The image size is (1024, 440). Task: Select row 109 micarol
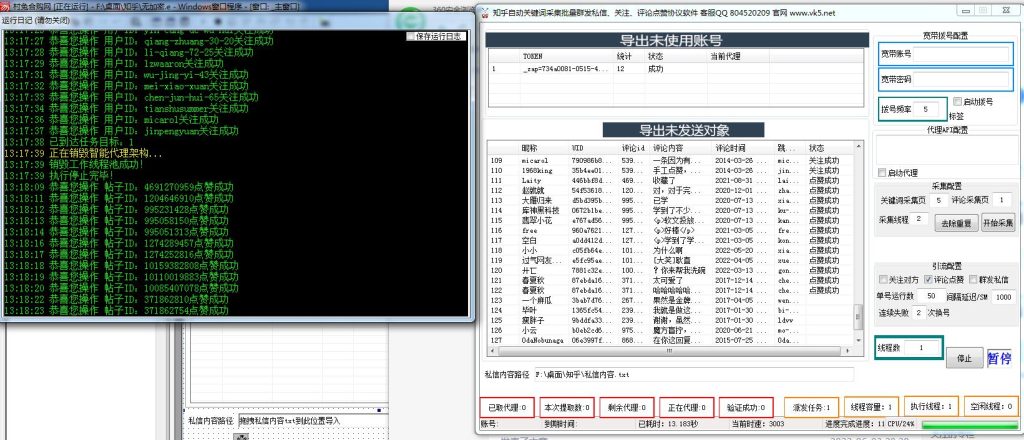click(671, 160)
